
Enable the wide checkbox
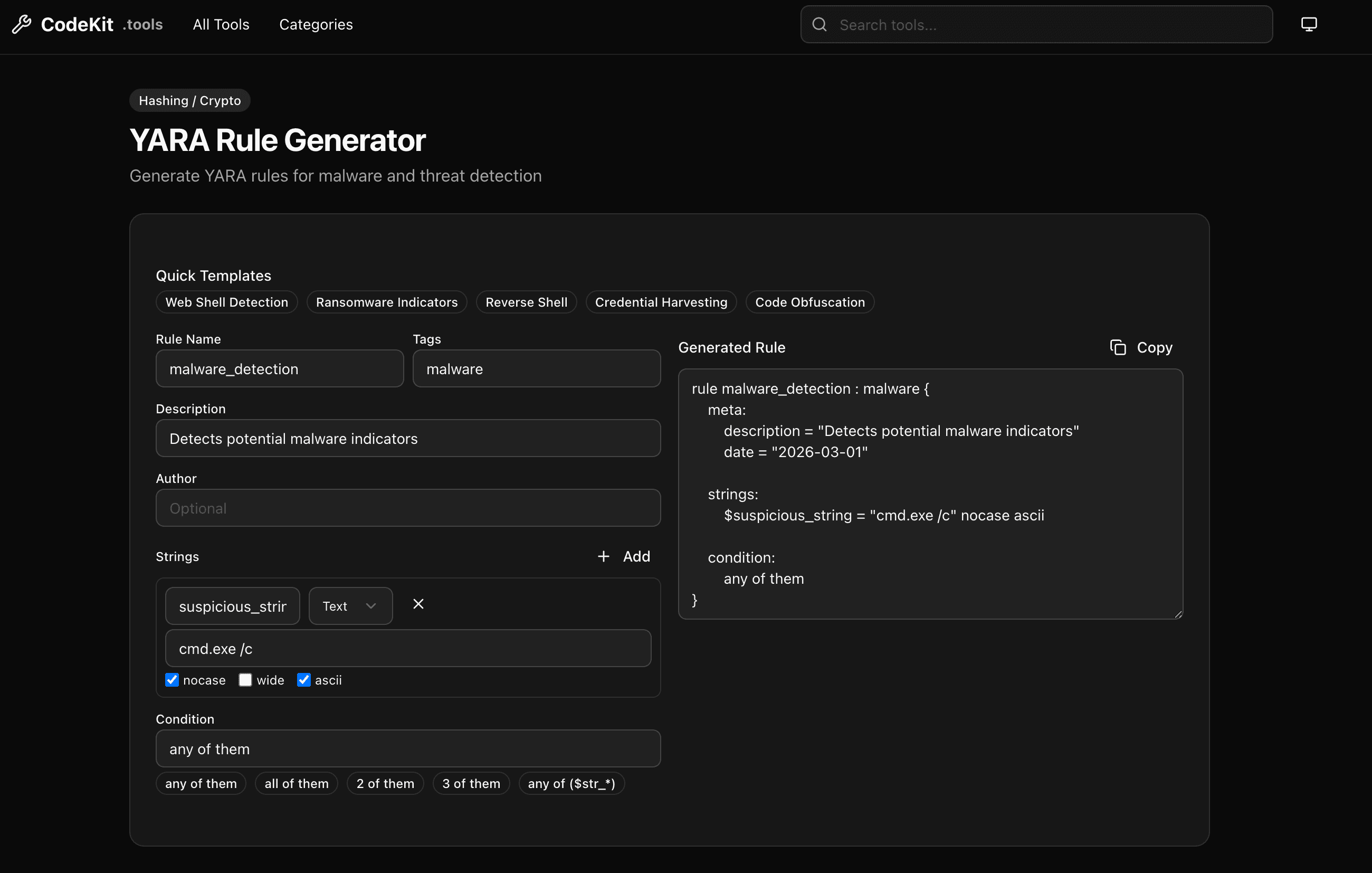pyautogui.click(x=245, y=679)
